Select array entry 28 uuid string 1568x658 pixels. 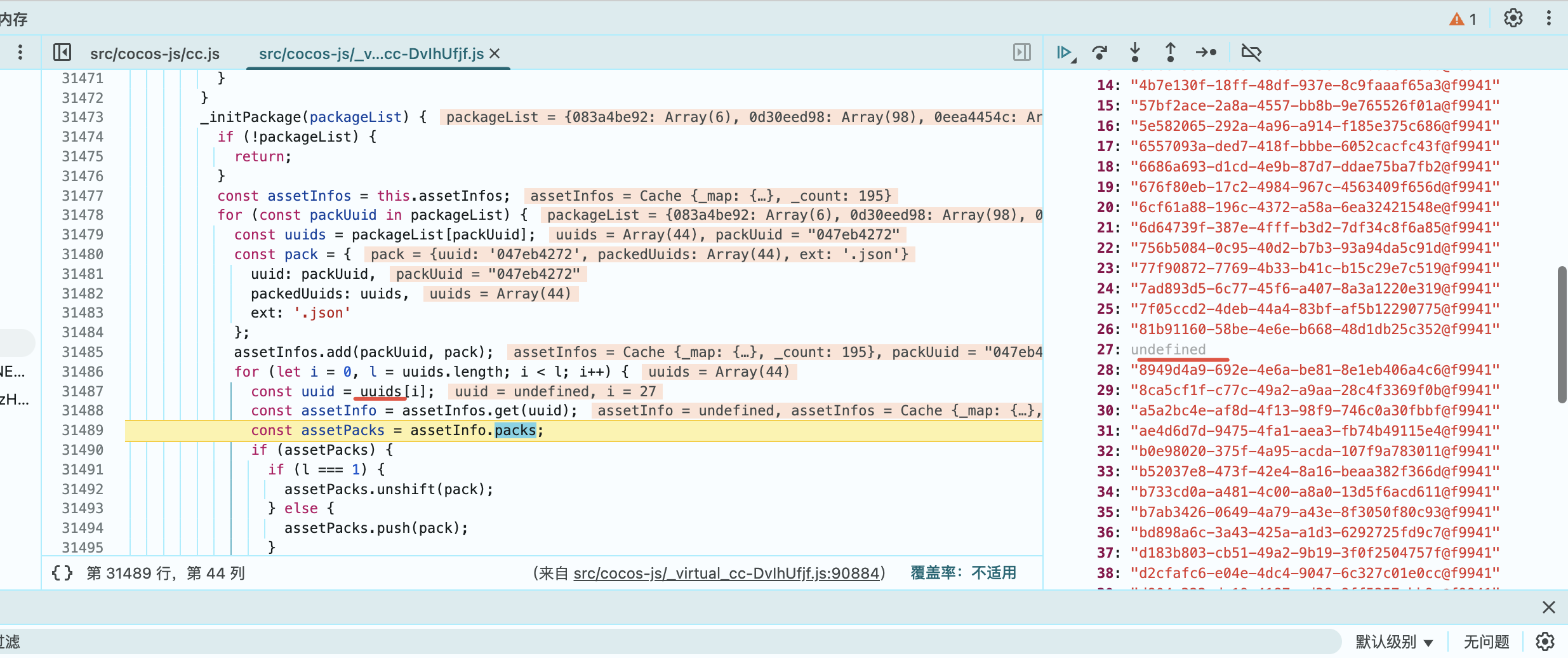coord(1315,370)
